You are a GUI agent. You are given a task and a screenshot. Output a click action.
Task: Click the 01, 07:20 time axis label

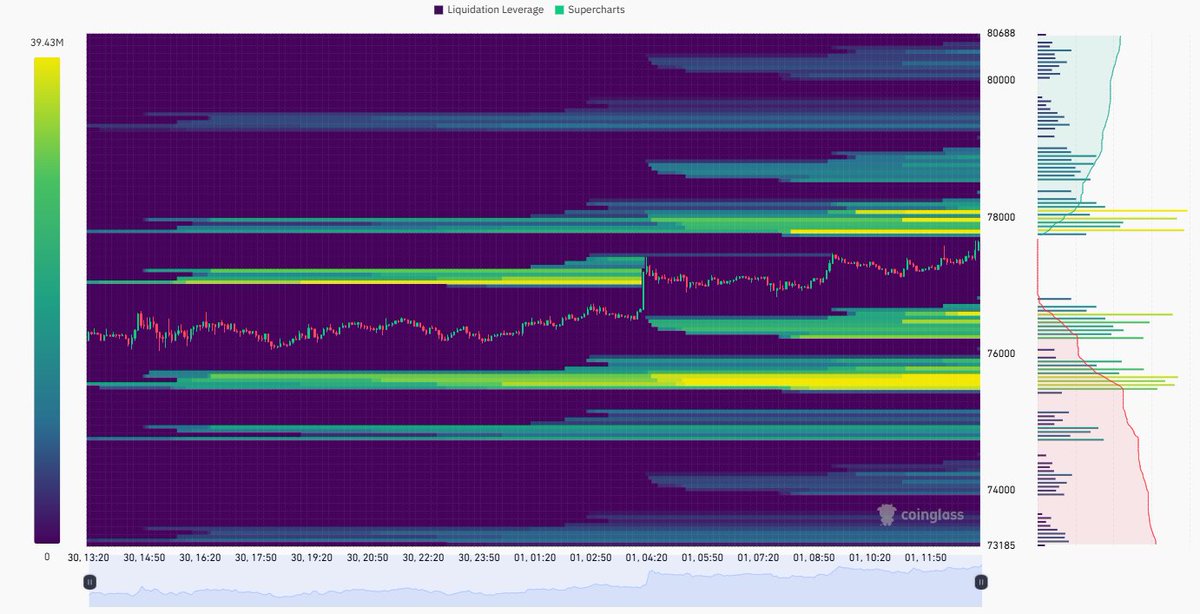(x=758, y=556)
